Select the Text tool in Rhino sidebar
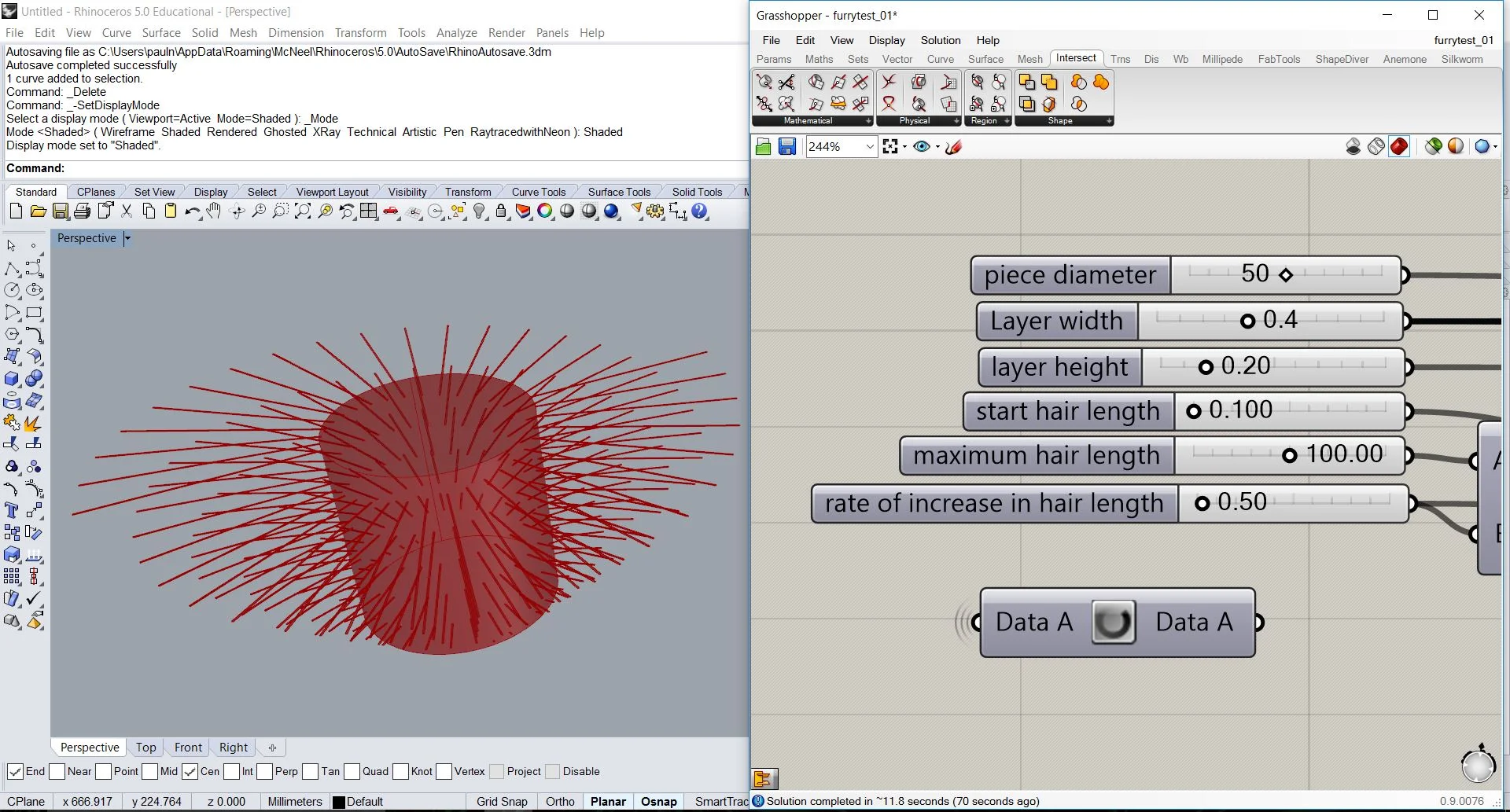This screenshot has width=1510, height=812. tap(12, 511)
